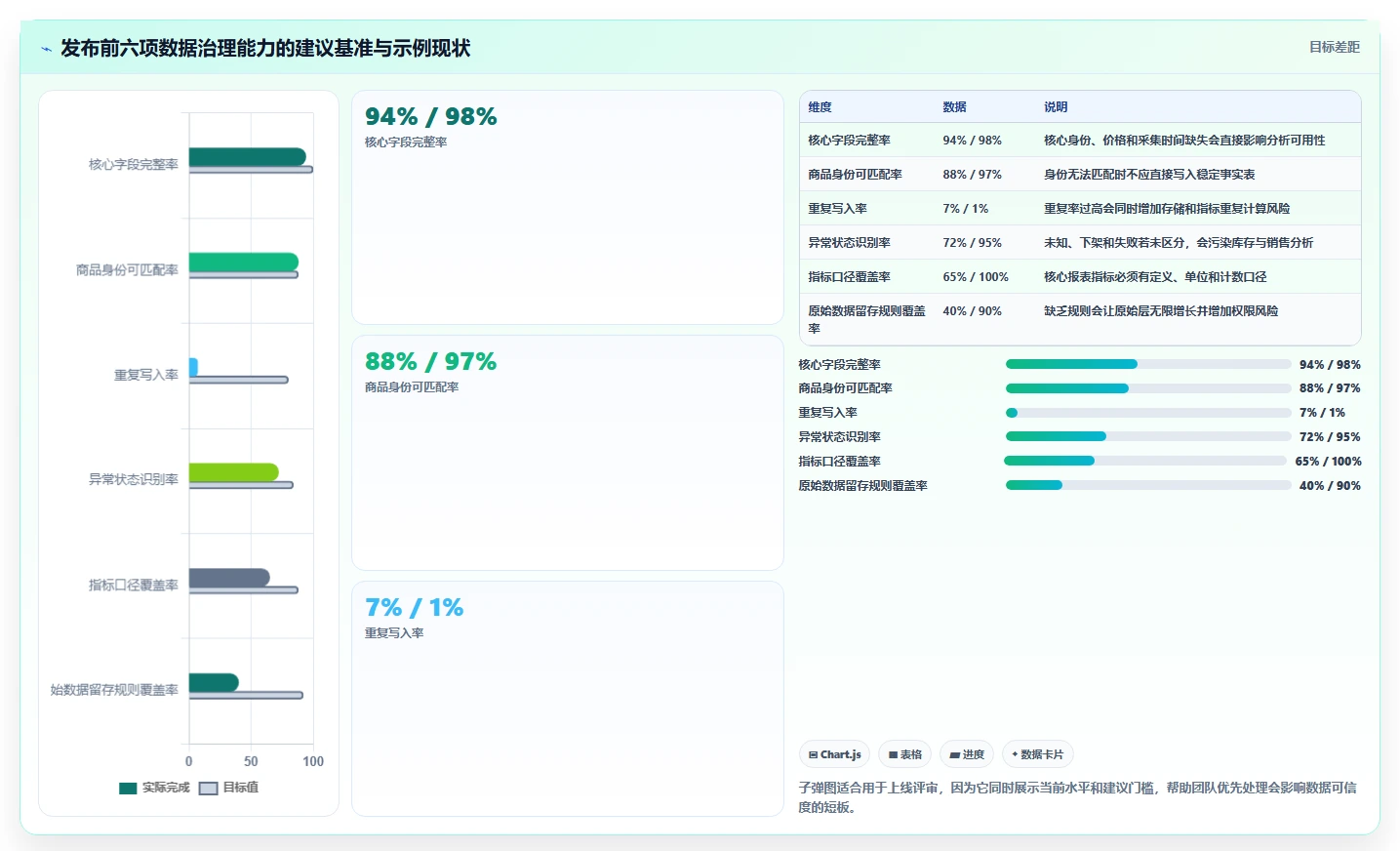
Task: Select the 原始数据留存规则覆盖率 cell in the table
Action: (x=866, y=320)
